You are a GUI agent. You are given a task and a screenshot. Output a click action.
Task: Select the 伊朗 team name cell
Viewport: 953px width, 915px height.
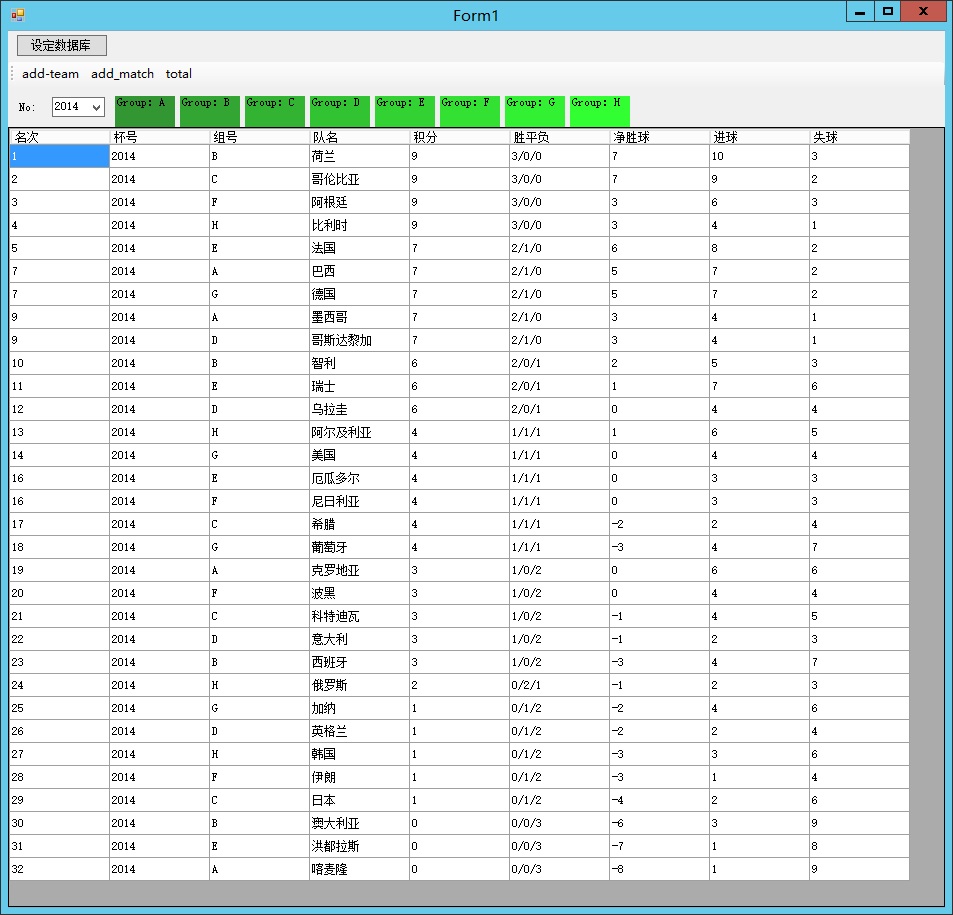click(x=359, y=778)
